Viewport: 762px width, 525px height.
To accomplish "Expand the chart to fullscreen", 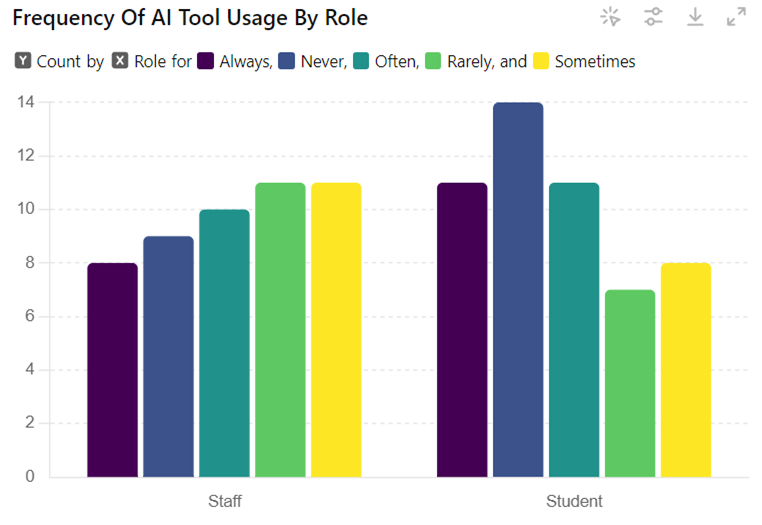I will (736, 16).
